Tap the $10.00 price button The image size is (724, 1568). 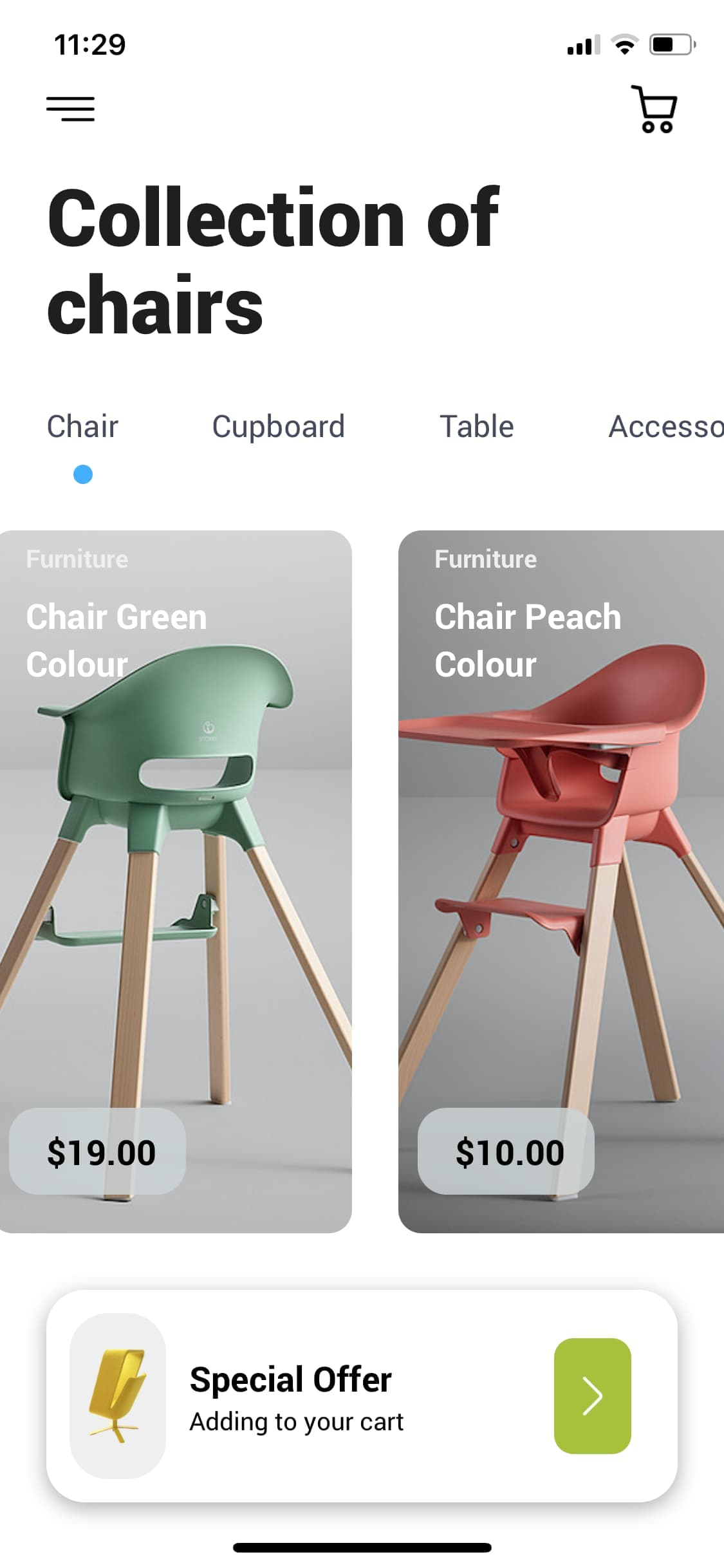(506, 1152)
